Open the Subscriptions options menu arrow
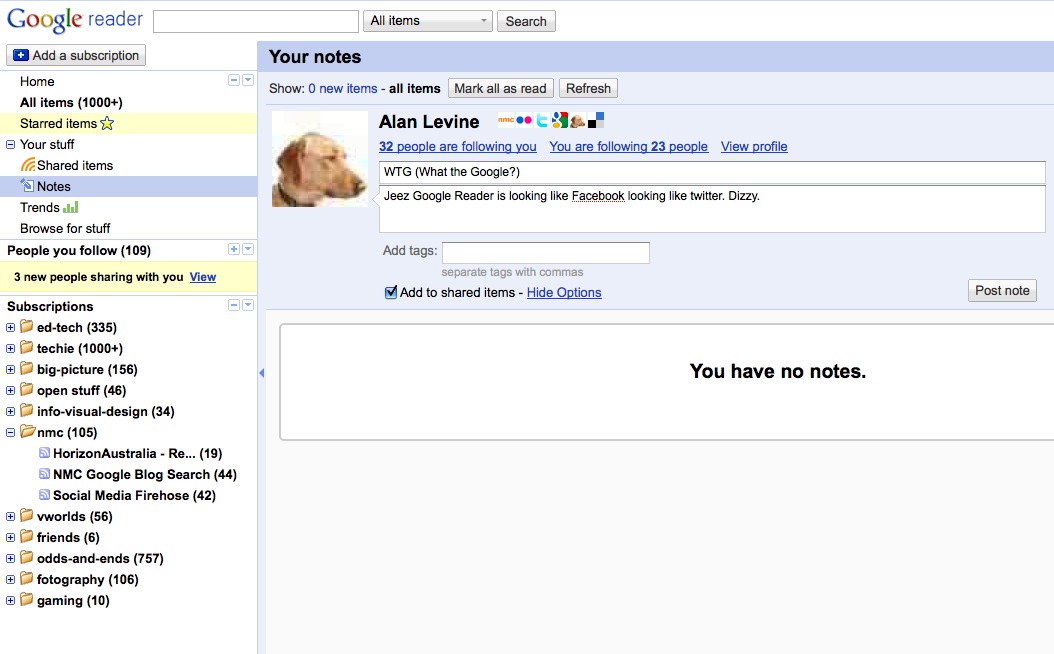The height and width of the screenshot is (654, 1054). pos(248,305)
